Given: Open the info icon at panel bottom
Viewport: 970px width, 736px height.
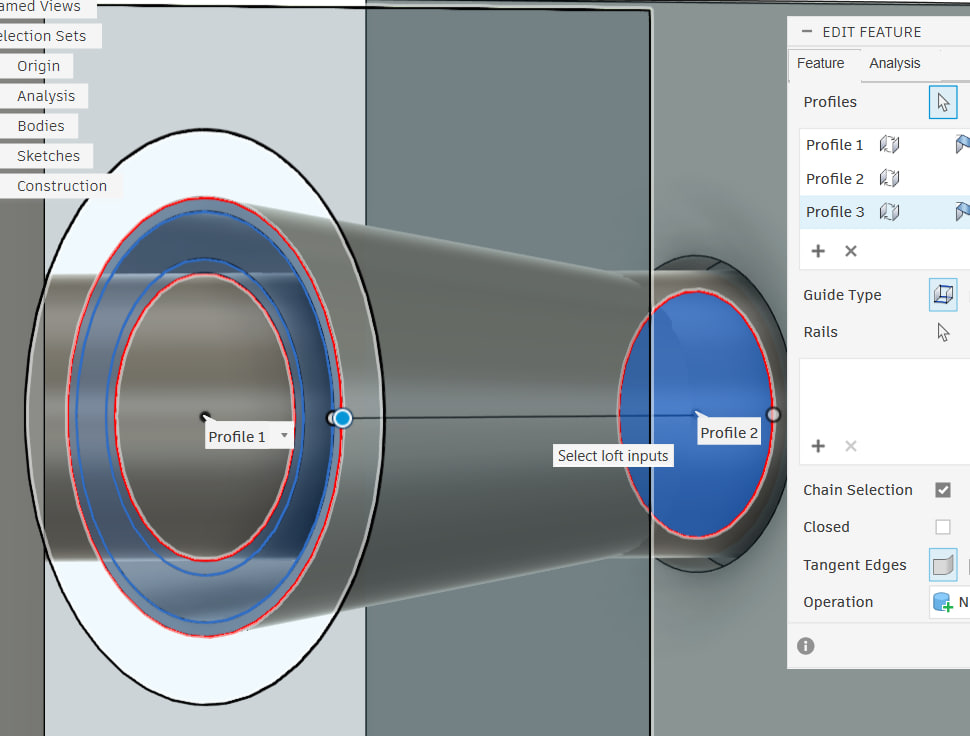Looking at the screenshot, I should (805, 646).
